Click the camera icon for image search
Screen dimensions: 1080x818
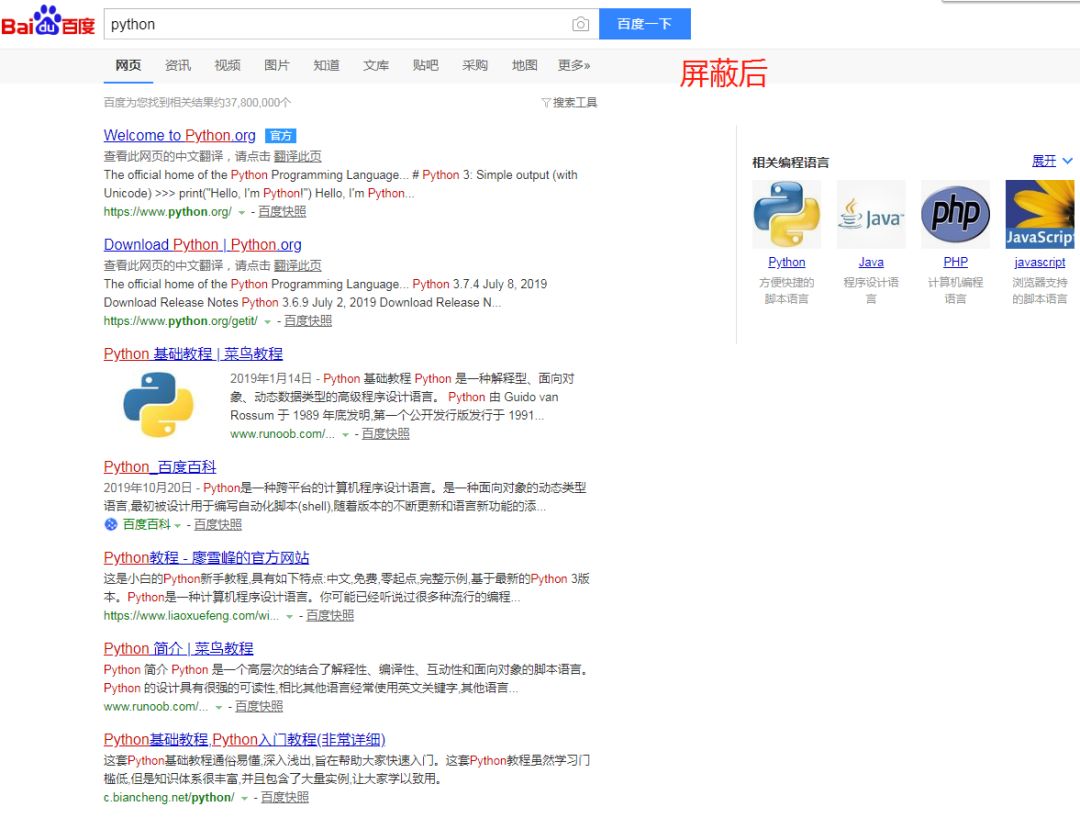coord(580,23)
